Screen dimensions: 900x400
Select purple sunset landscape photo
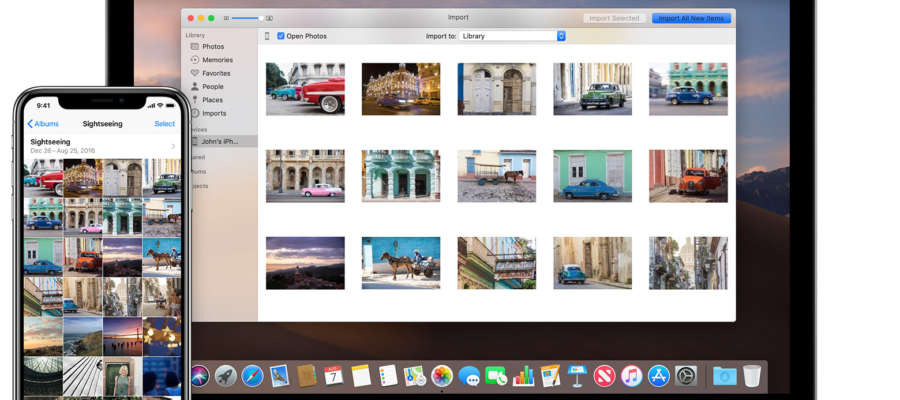[x=305, y=263]
